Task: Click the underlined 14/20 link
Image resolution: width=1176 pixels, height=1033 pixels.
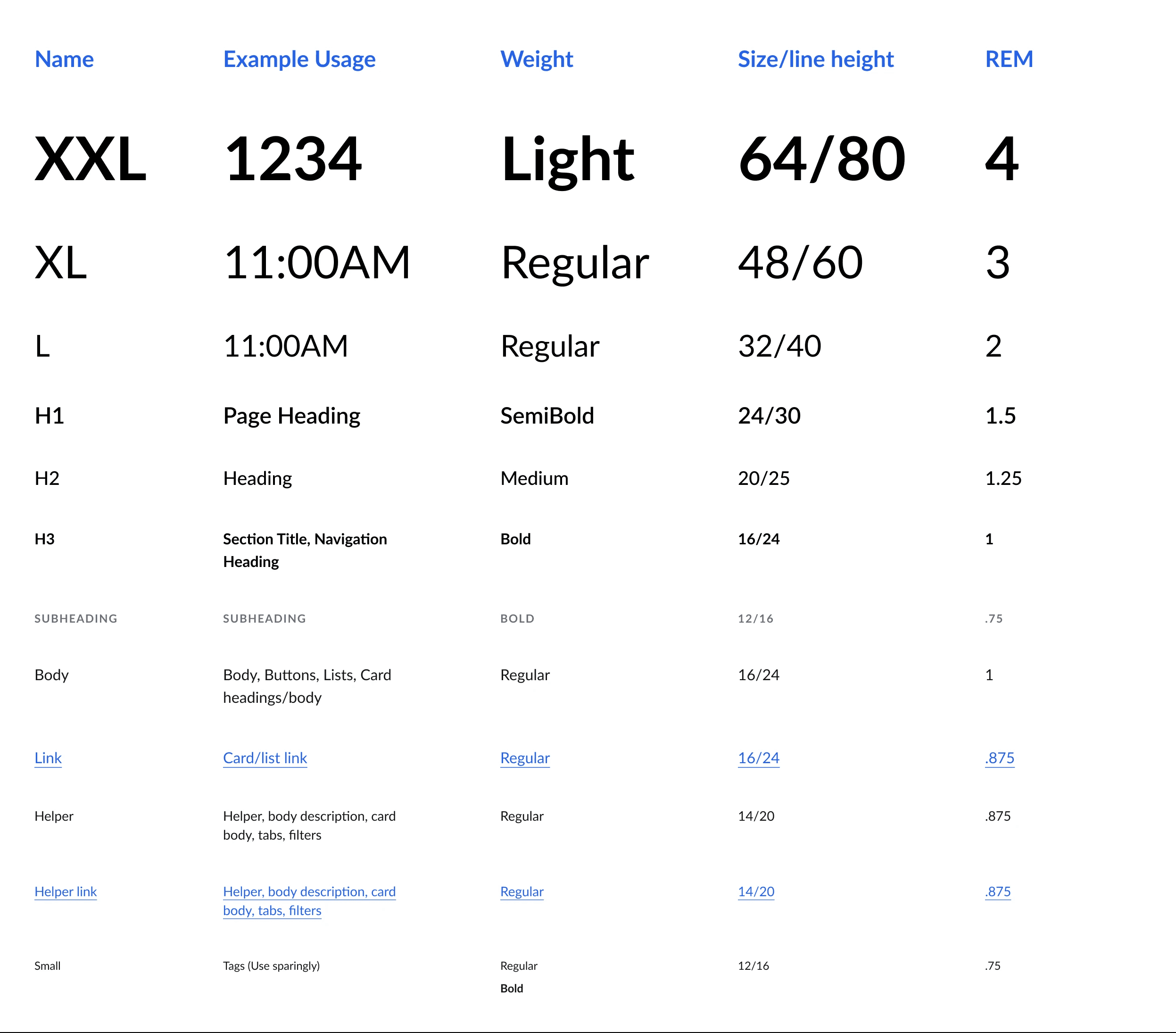Action: 756,891
